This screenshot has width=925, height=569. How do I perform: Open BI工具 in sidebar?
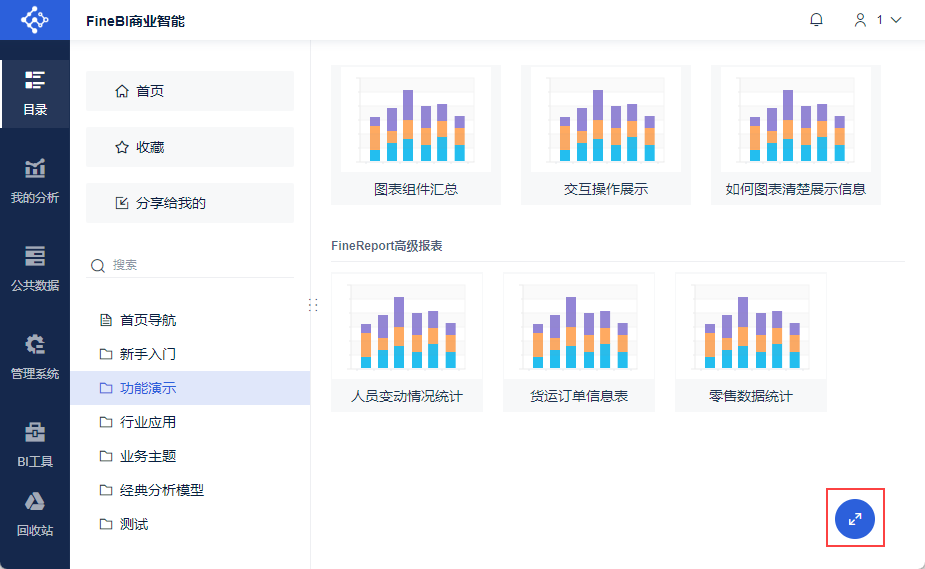pos(35,445)
